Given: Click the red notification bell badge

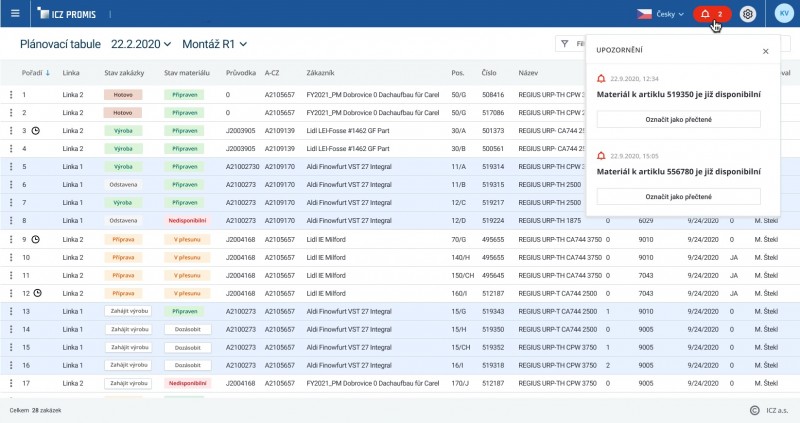Looking at the screenshot, I should pos(711,14).
